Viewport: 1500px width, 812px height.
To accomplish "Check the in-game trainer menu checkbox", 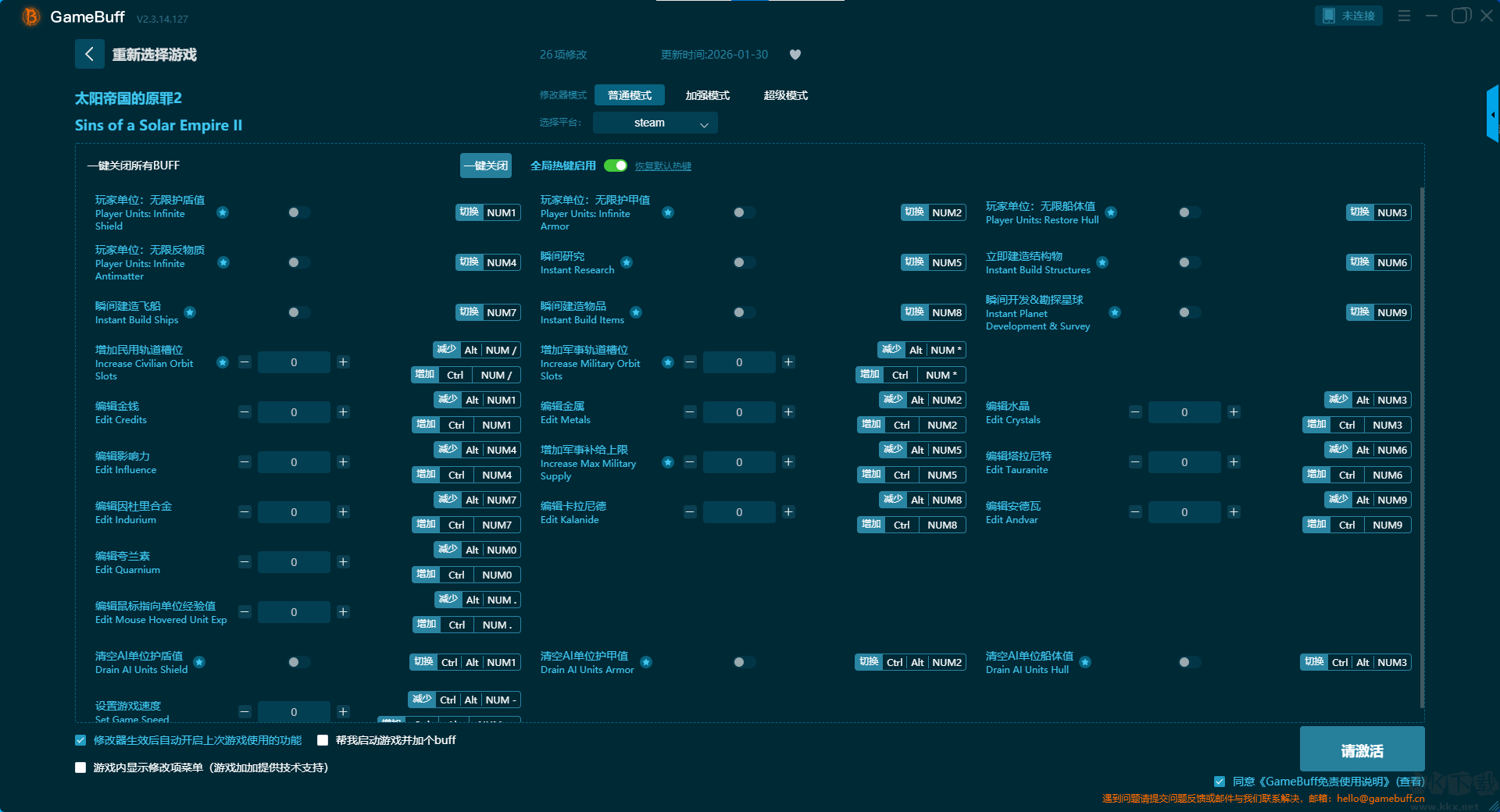I will (x=80, y=767).
